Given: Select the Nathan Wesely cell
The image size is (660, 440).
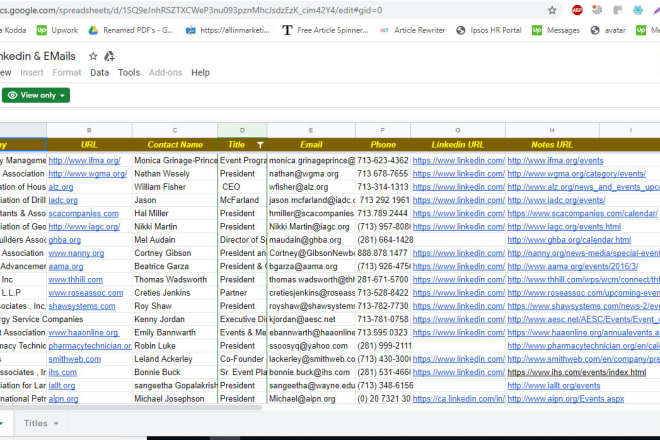Looking at the screenshot, I should (175, 173).
